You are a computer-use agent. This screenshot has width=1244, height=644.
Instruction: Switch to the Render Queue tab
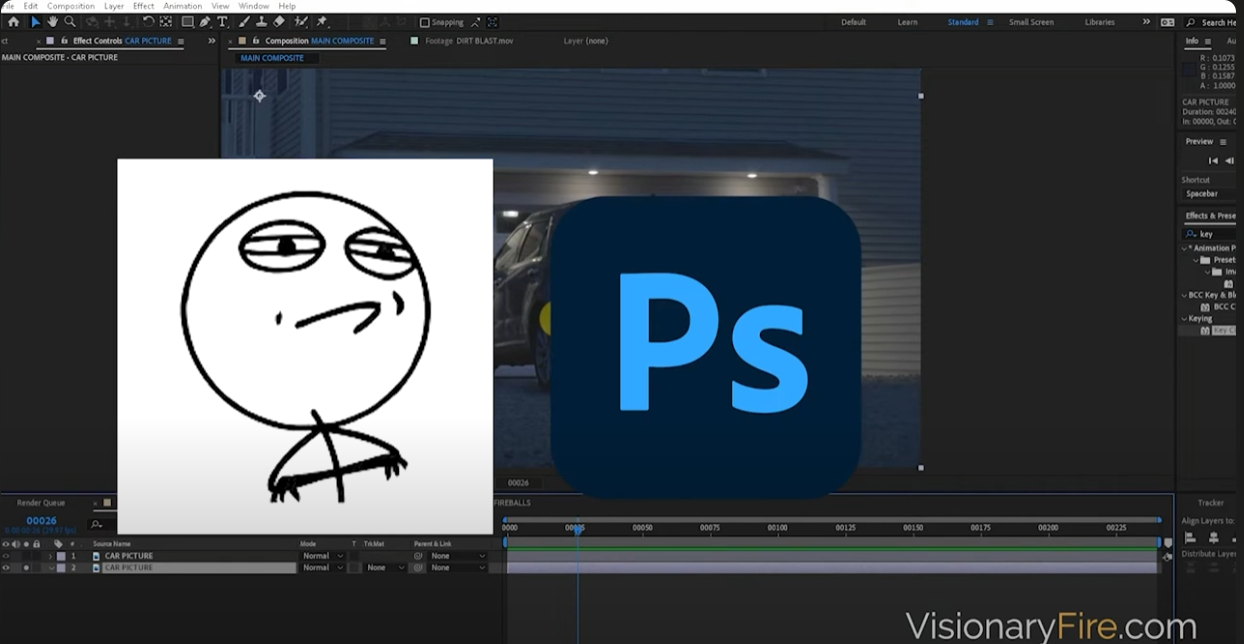point(41,503)
